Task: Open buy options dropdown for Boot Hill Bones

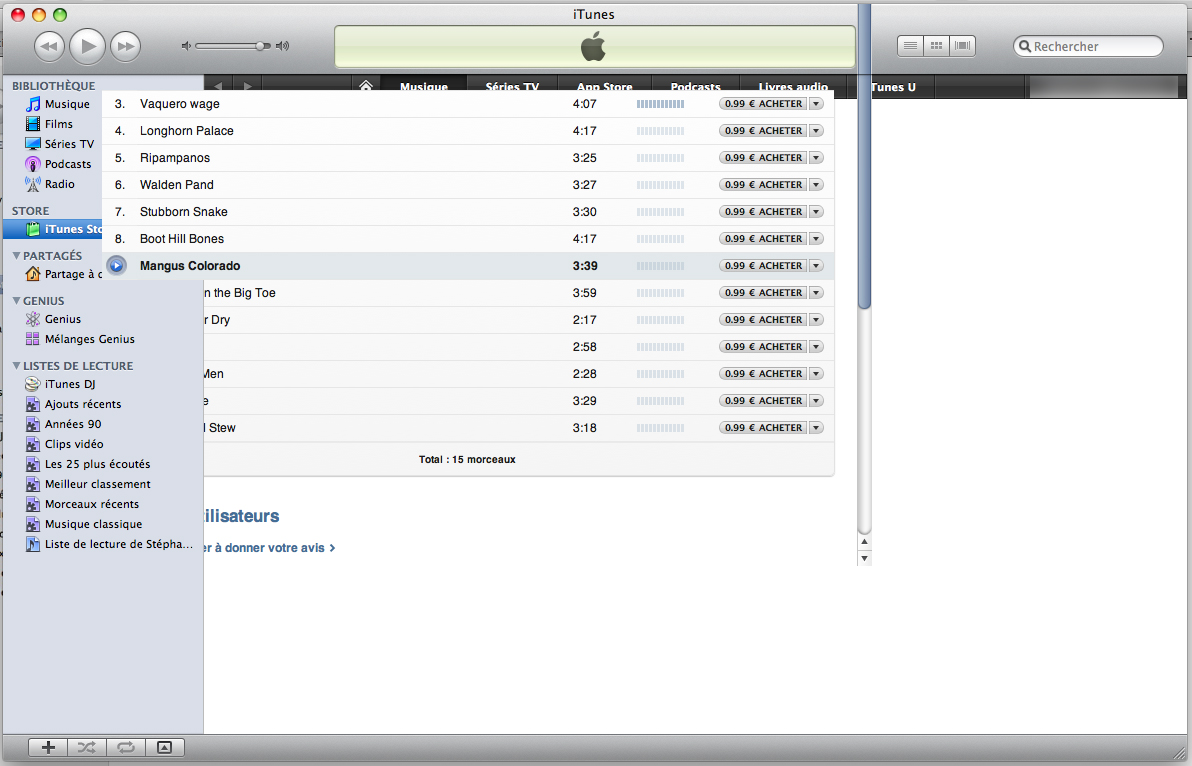Action: 816,239
